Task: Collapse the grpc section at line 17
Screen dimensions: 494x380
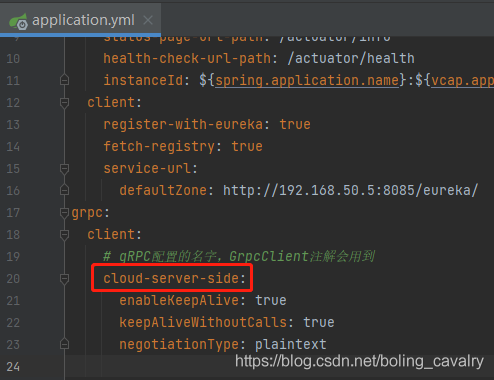Action: coord(64,213)
